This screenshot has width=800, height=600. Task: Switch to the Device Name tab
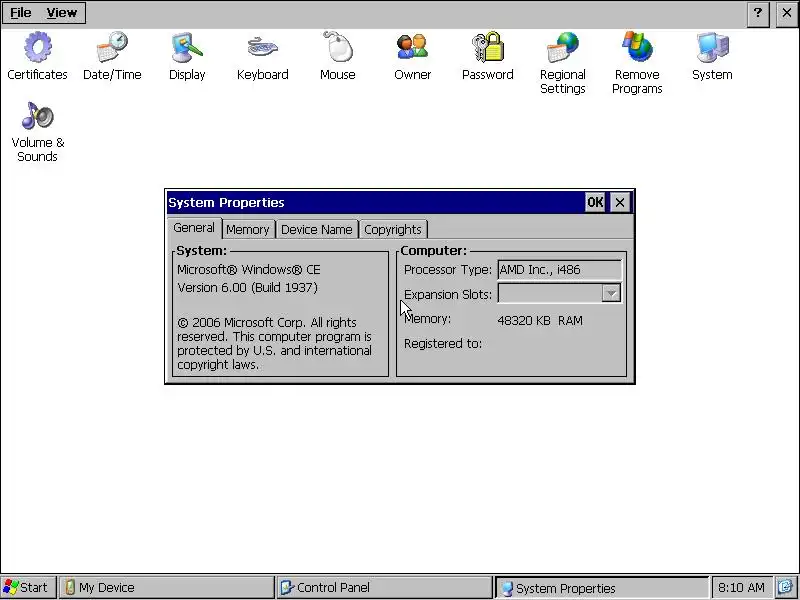click(316, 230)
